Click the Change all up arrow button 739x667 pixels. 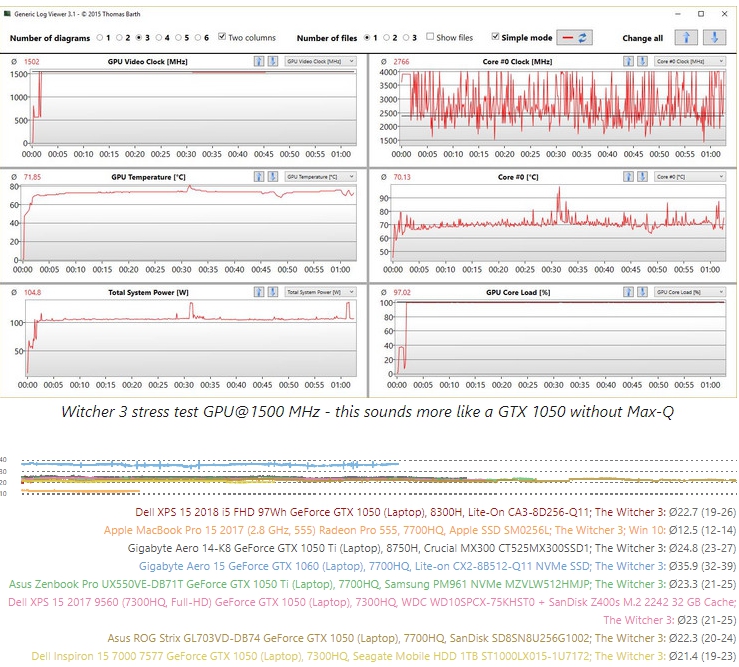tap(686, 38)
